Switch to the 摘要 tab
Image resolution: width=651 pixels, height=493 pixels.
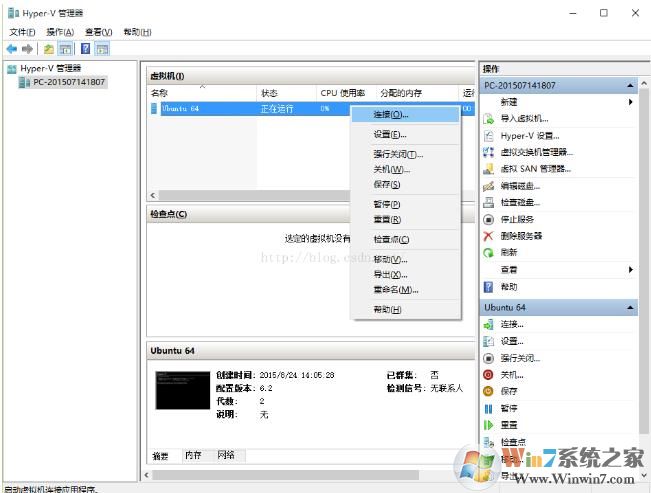click(161, 456)
